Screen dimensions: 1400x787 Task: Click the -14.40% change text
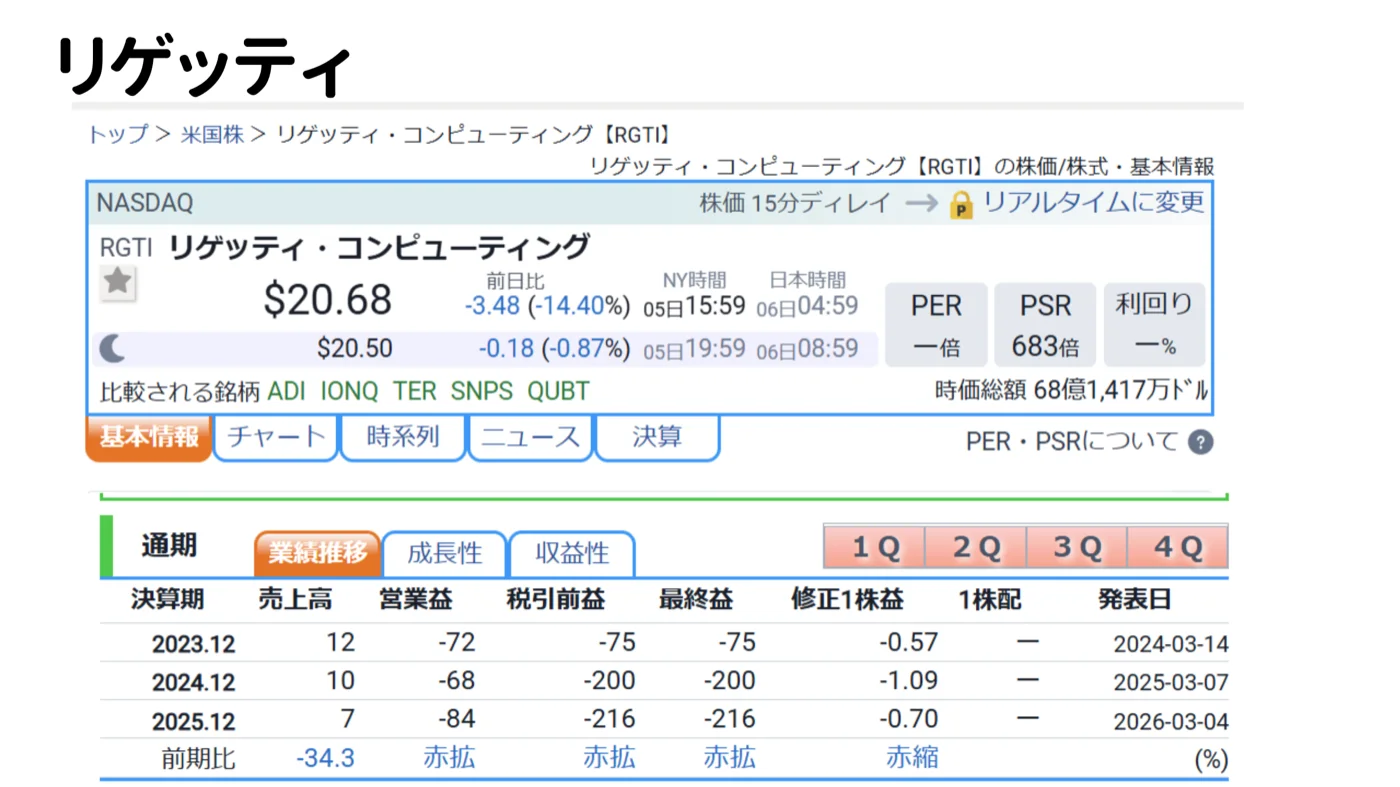click(579, 306)
